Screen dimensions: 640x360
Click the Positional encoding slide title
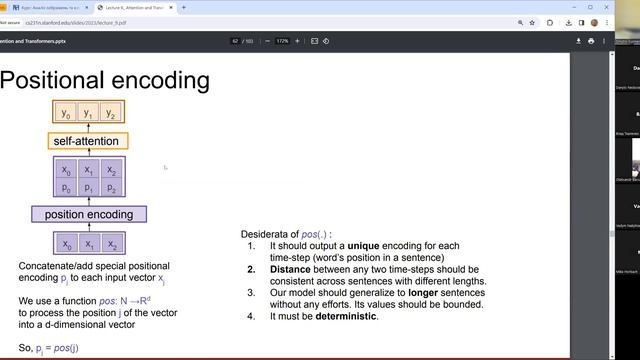tap(105, 80)
